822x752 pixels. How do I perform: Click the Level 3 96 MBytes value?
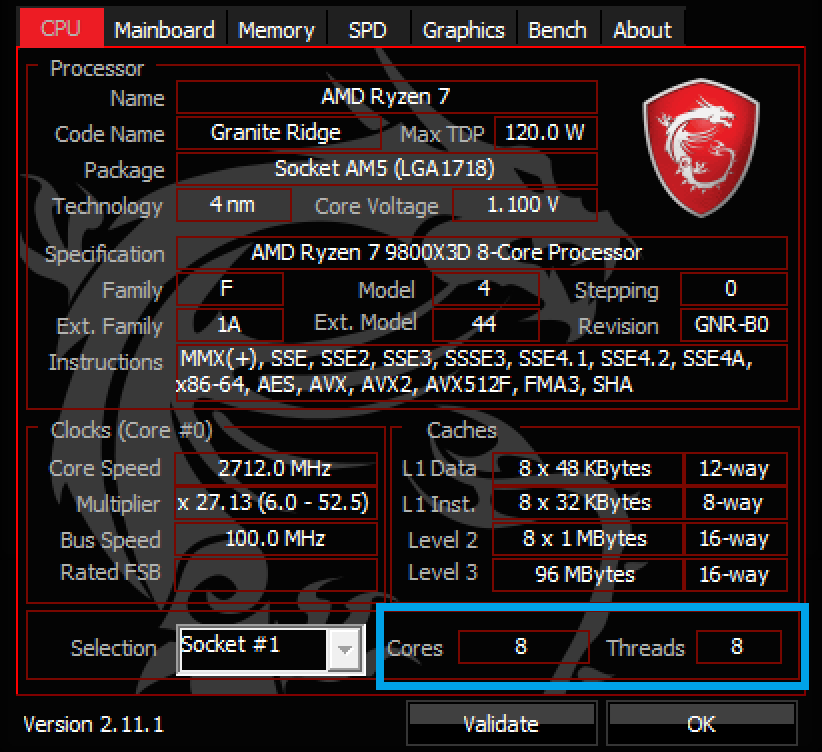click(588, 575)
